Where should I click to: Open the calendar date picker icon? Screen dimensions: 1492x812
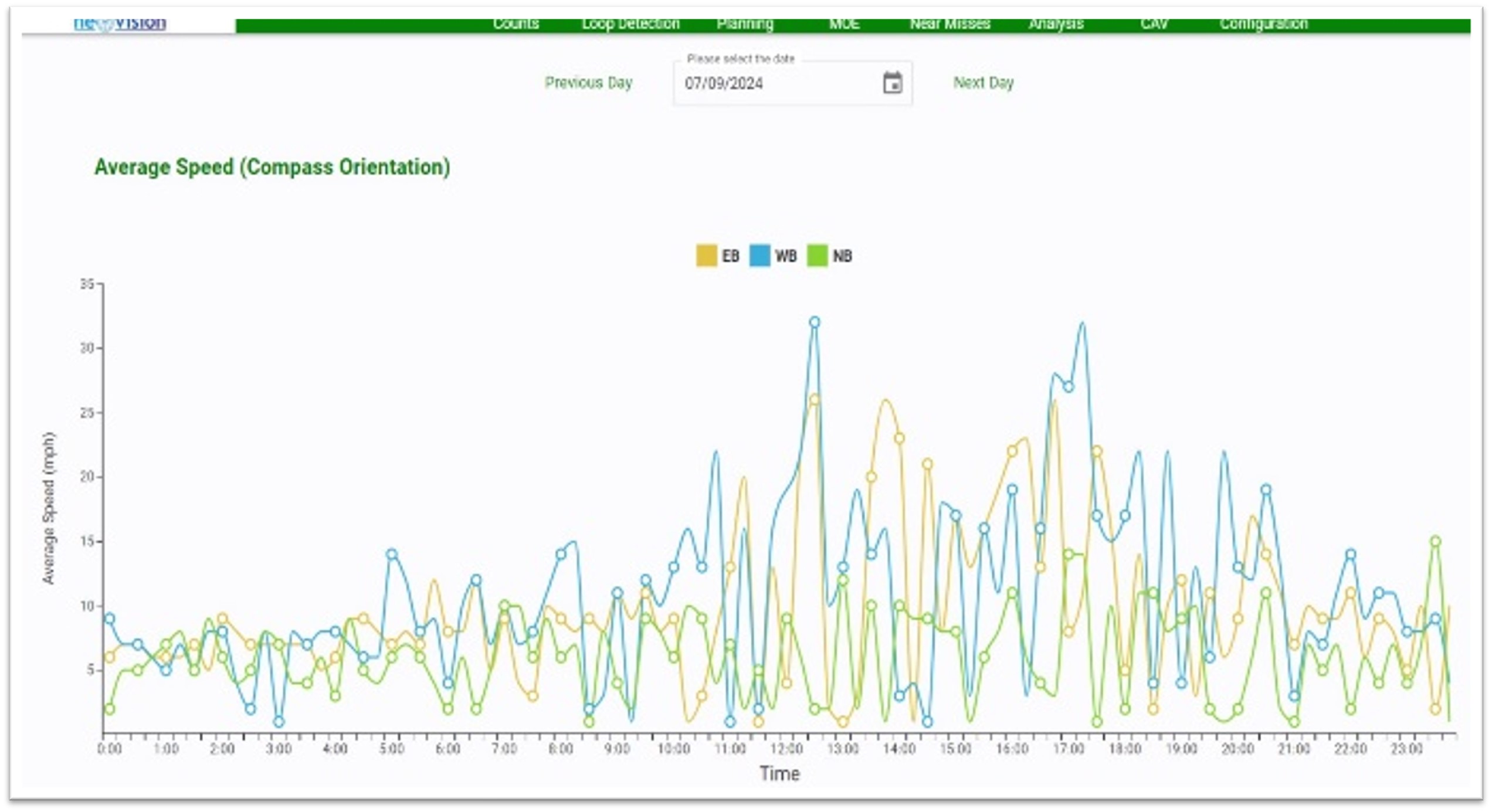(x=892, y=83)
